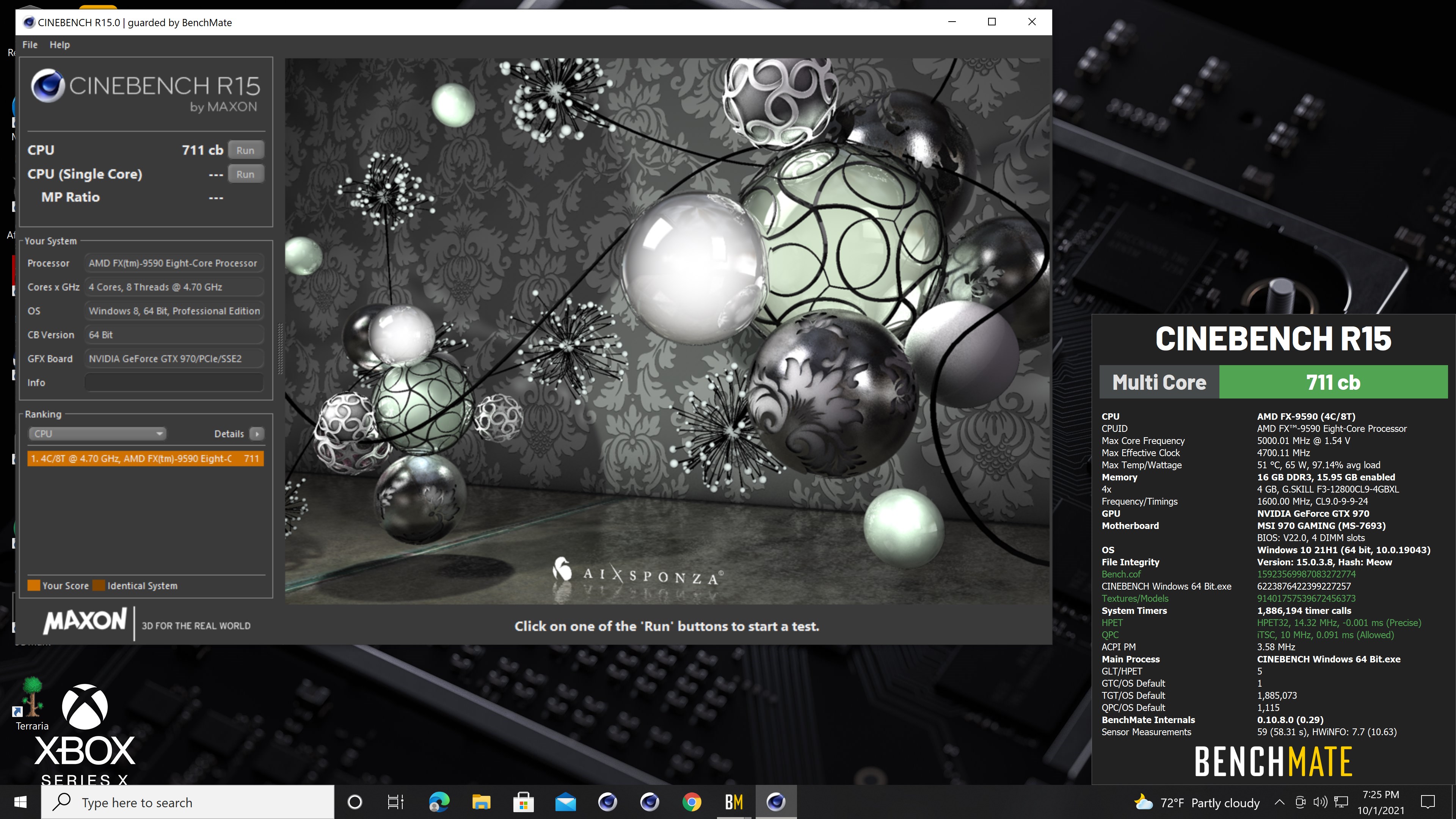Open first Cinebench icon beside Mail
The image size is (1456, 819).
click(607, 802)
